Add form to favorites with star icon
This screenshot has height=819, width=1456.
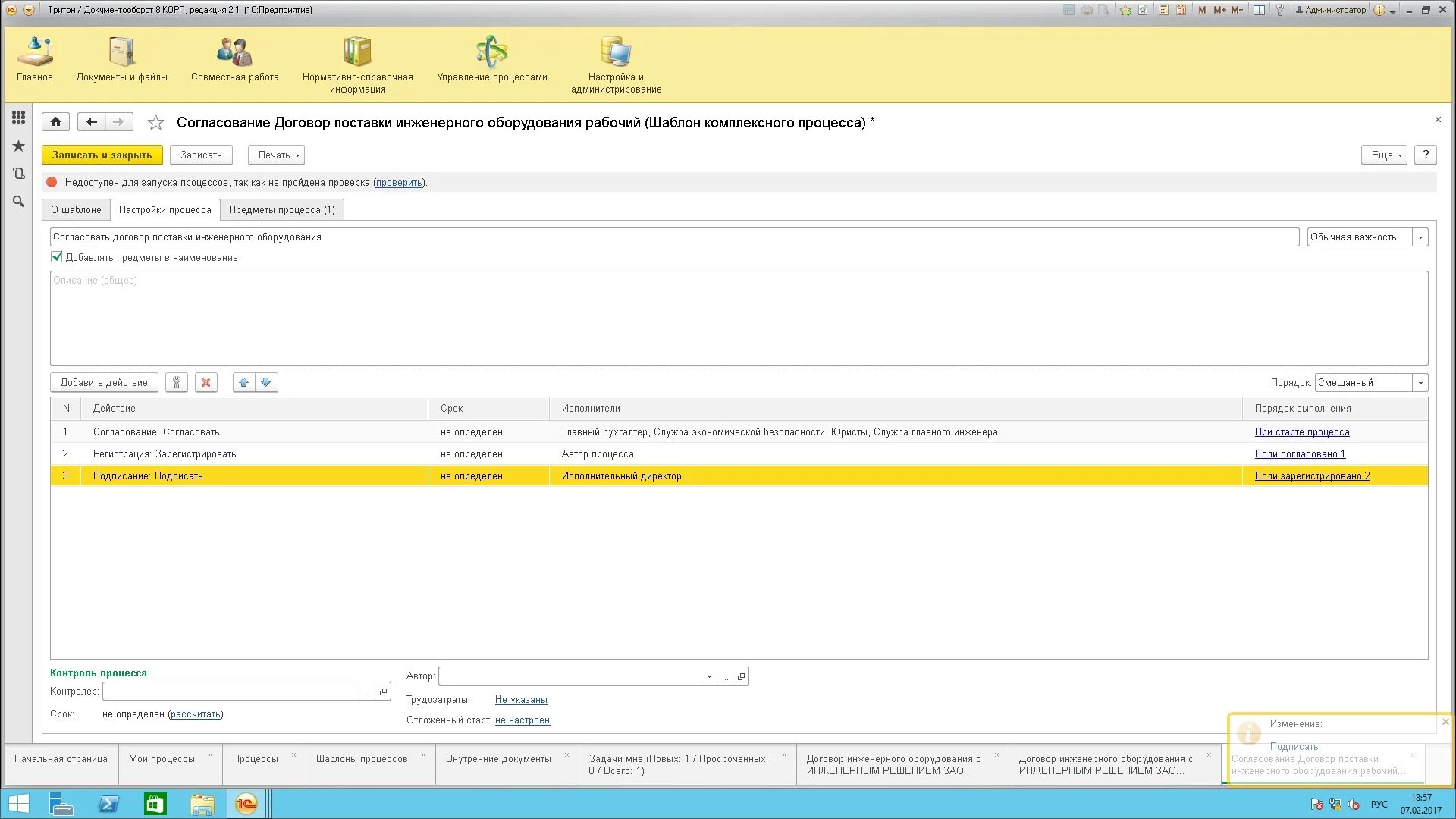(x=155, y=122)
